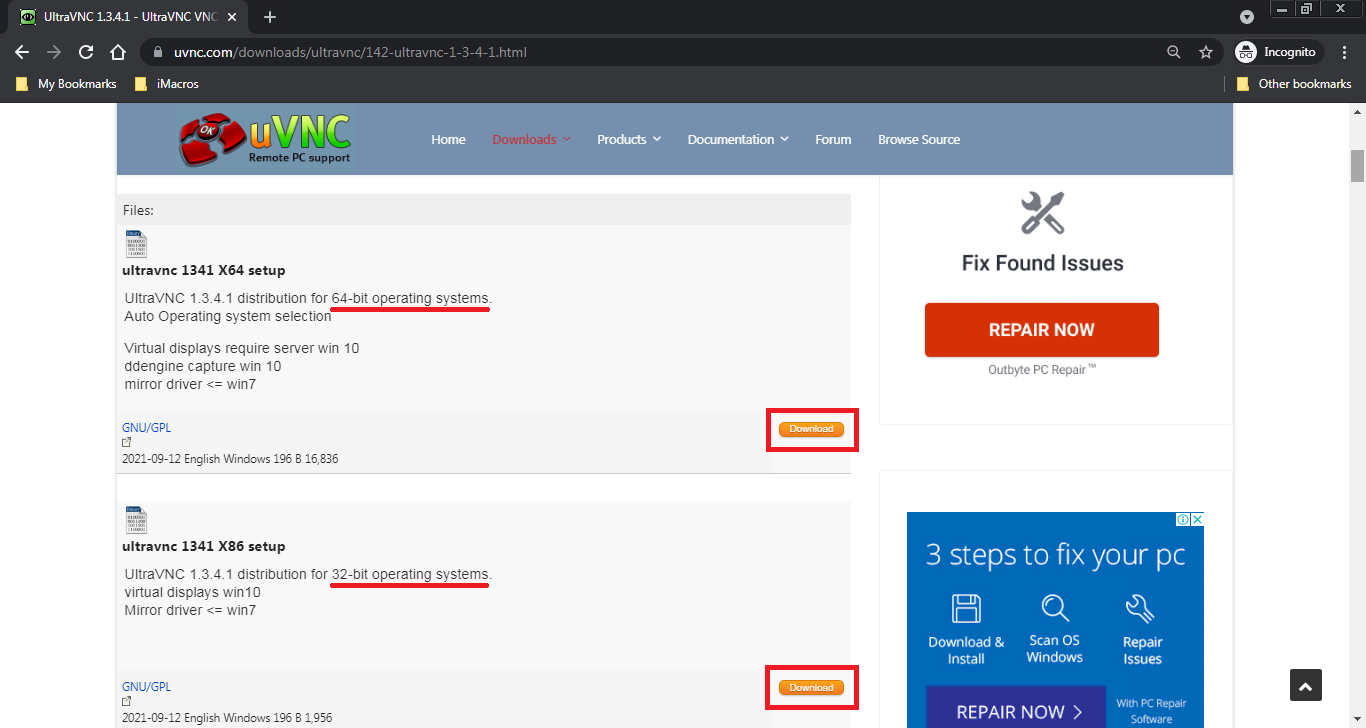Expand the Downloads menu
This screenshot has width=1366, height=728.
click(531, 139)
